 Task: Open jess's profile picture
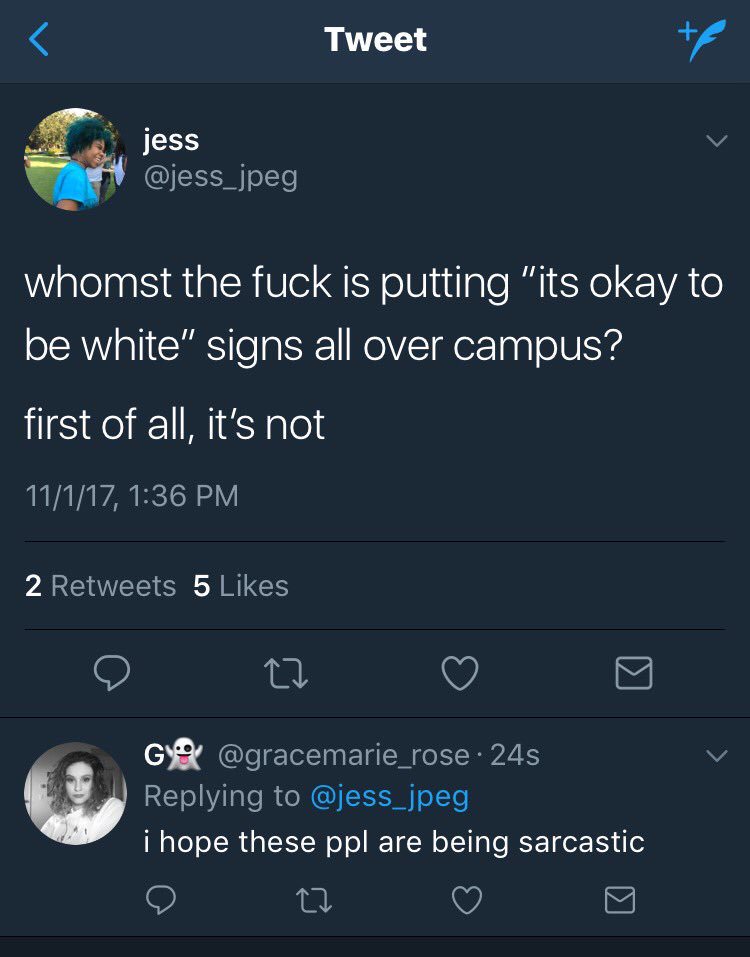click(x=75, y=159)
